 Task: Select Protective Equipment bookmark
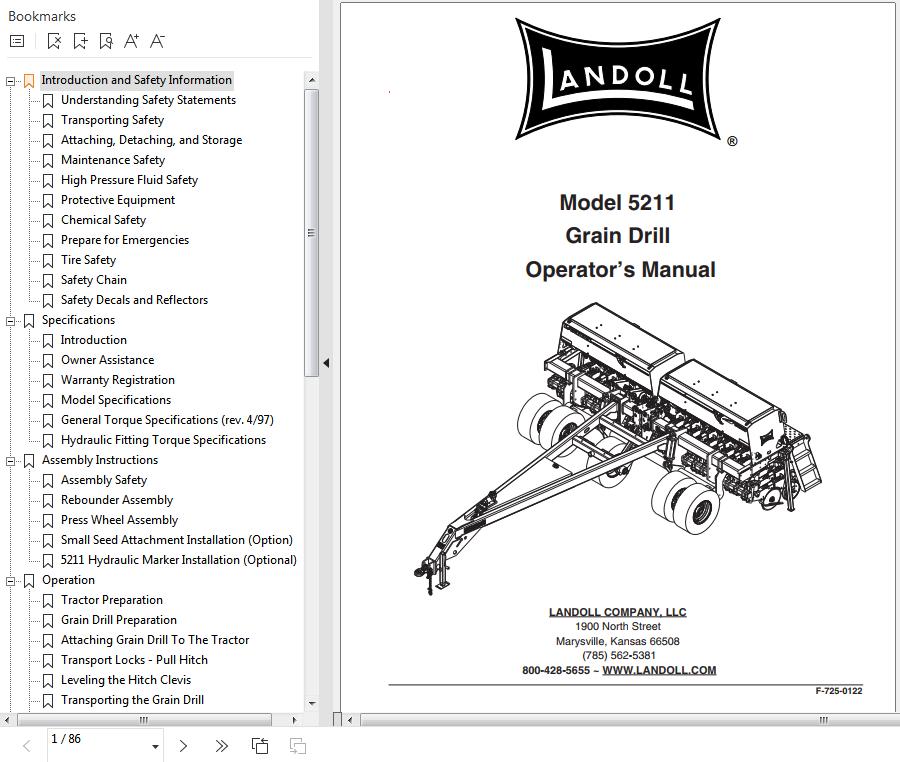(x=118, y=200)
